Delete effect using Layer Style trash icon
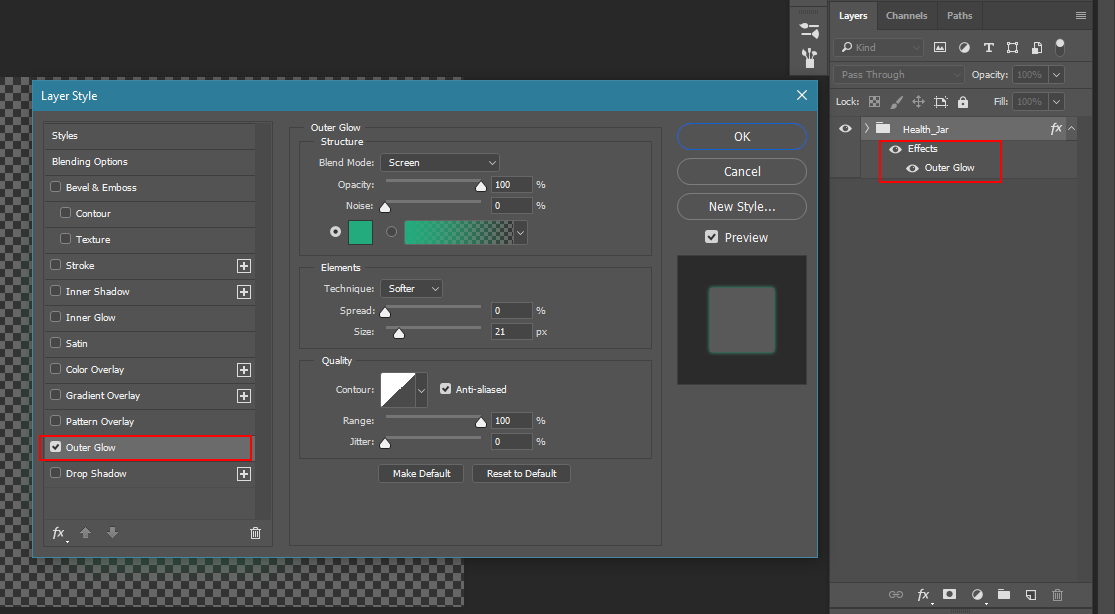This screenshot has width=1115, height=614. (255, 533)
